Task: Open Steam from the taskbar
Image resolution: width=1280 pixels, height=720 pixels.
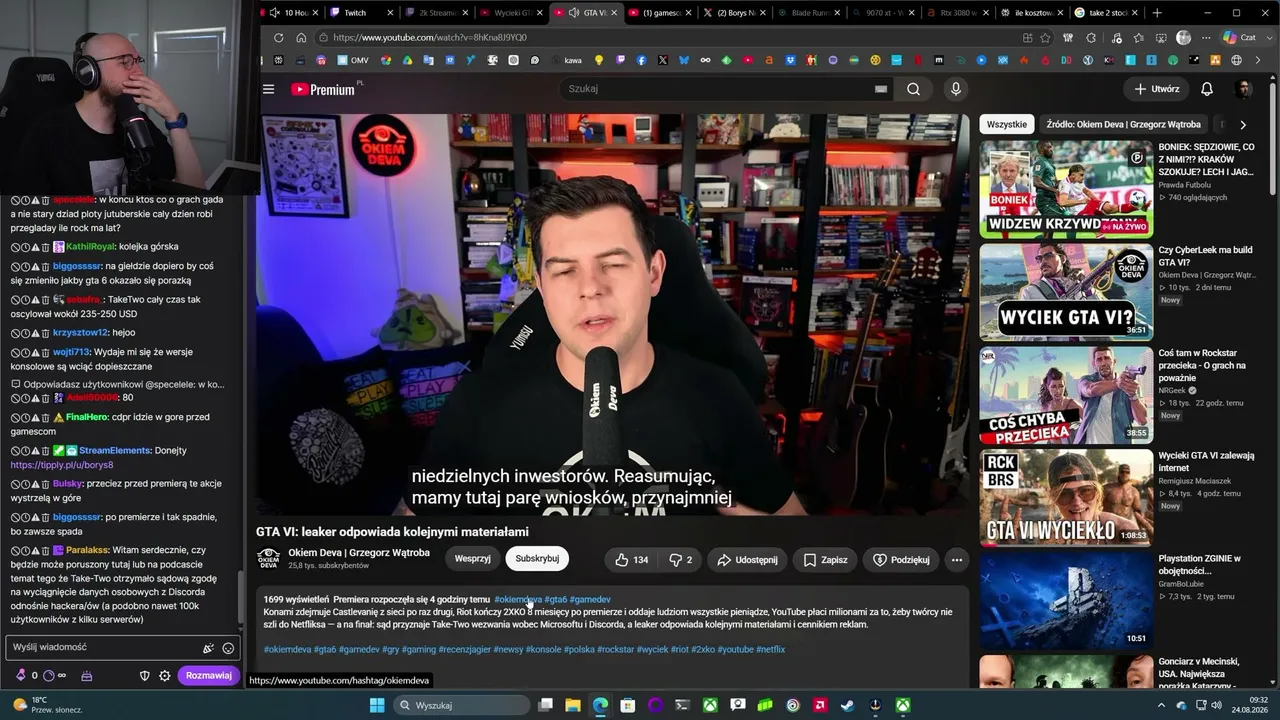Action: click(848, 705)
